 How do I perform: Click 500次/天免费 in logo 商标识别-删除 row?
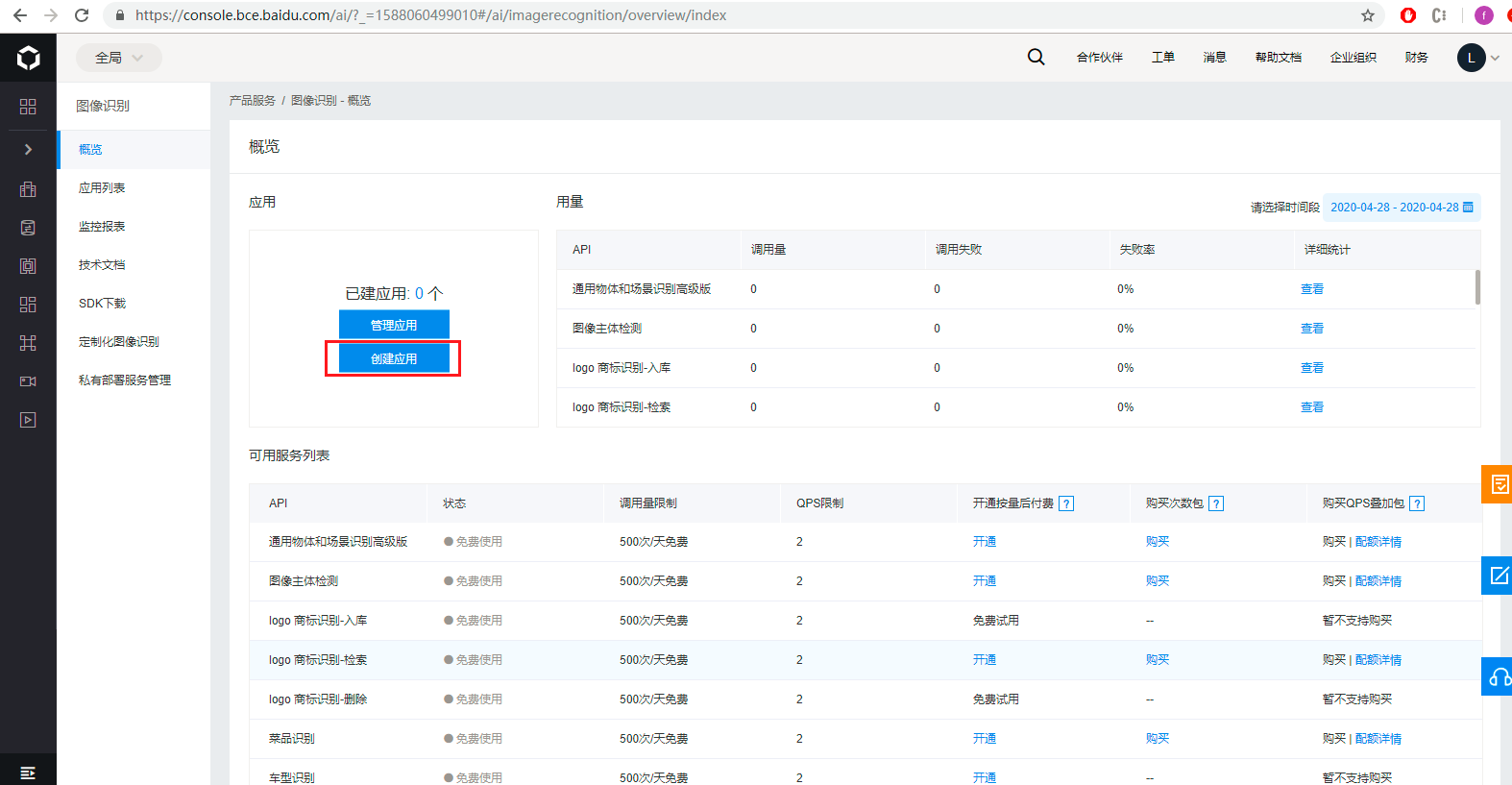(x=653, y=699)
